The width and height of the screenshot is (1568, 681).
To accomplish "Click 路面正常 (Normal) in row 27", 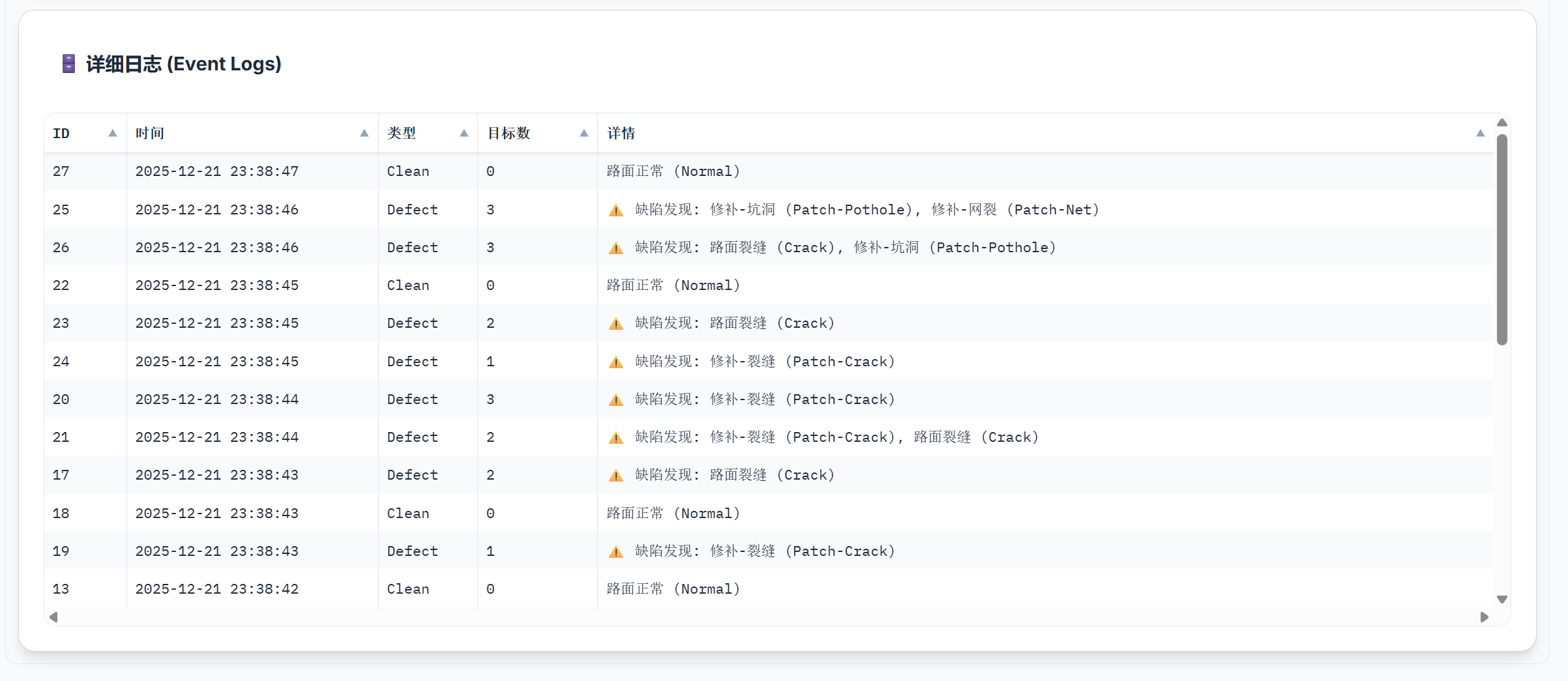I will (673, 171).
